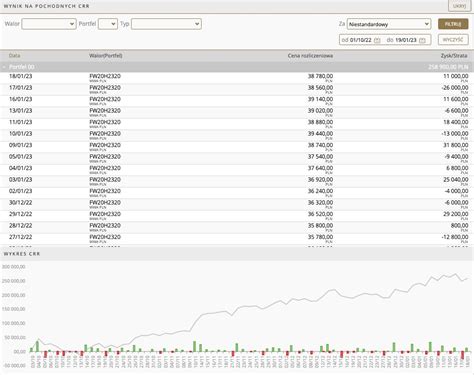This screenshot has width=474, height=375.
Task: Click the profit value 31 800,00
Action: pyautogui.click(x=456, y=145)
